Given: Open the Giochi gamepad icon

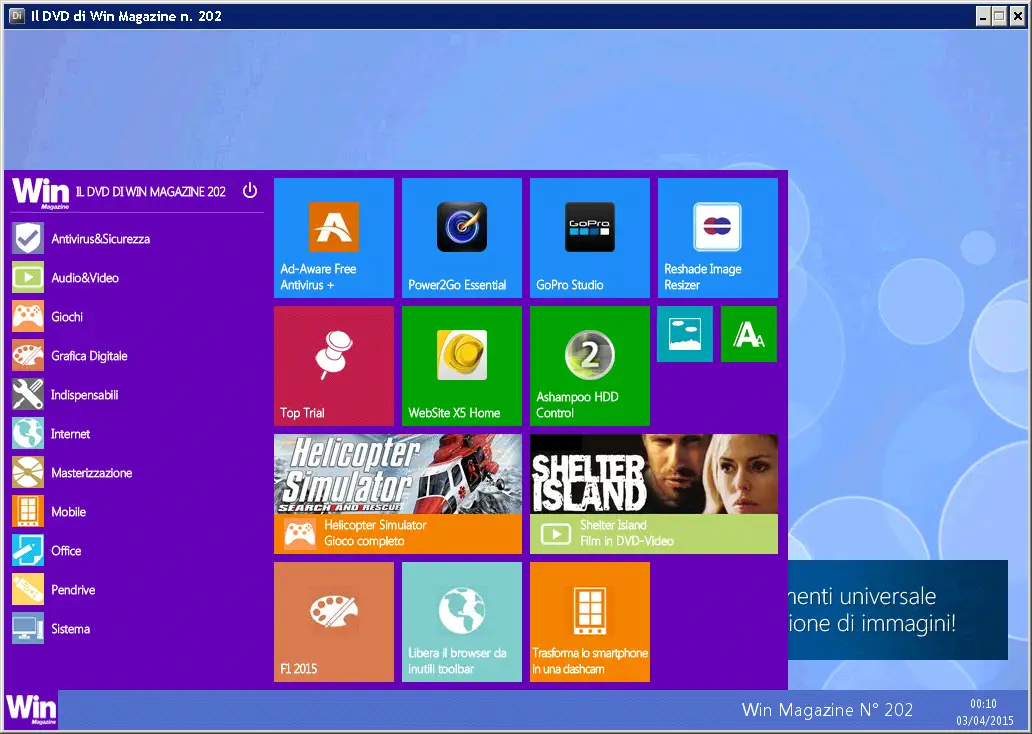Looking at the screenshot, I should (x=28, y=317).
